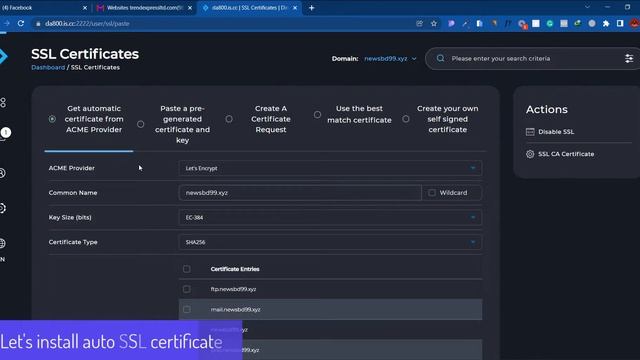Select the mail.newsbd99.xyz entry text
This screenshot has height=360, width=640.
236,309
